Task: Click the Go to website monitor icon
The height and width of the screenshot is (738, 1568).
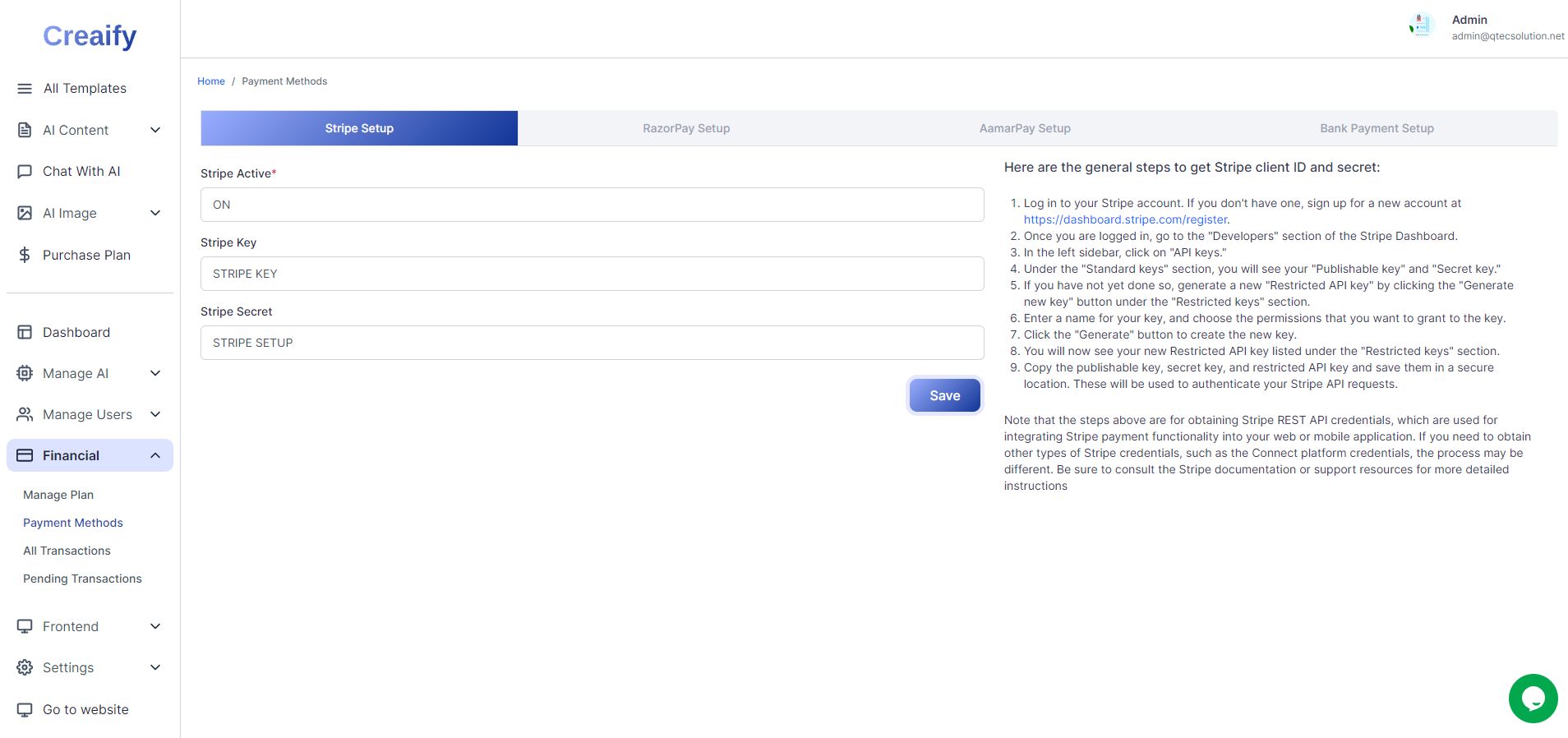Action: [25, 709]
